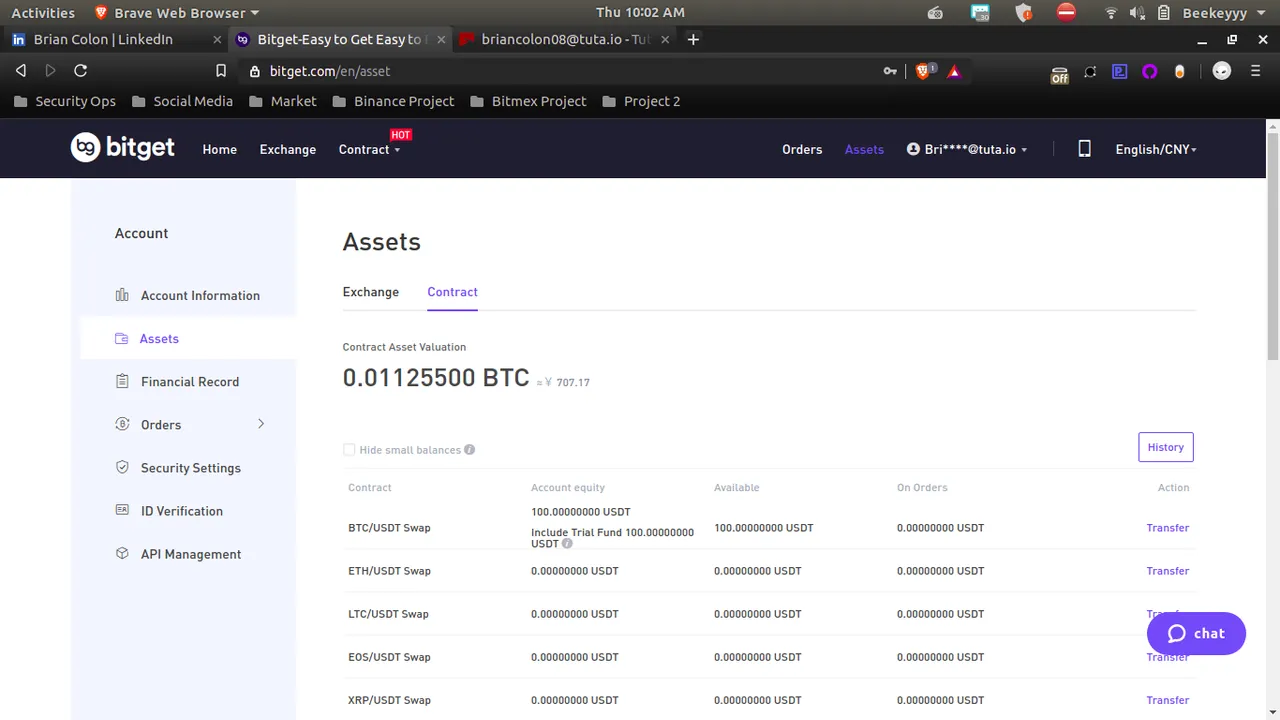Click the network wifi tray icon
Viewport: 1280px width, 720px height.
1111,13
